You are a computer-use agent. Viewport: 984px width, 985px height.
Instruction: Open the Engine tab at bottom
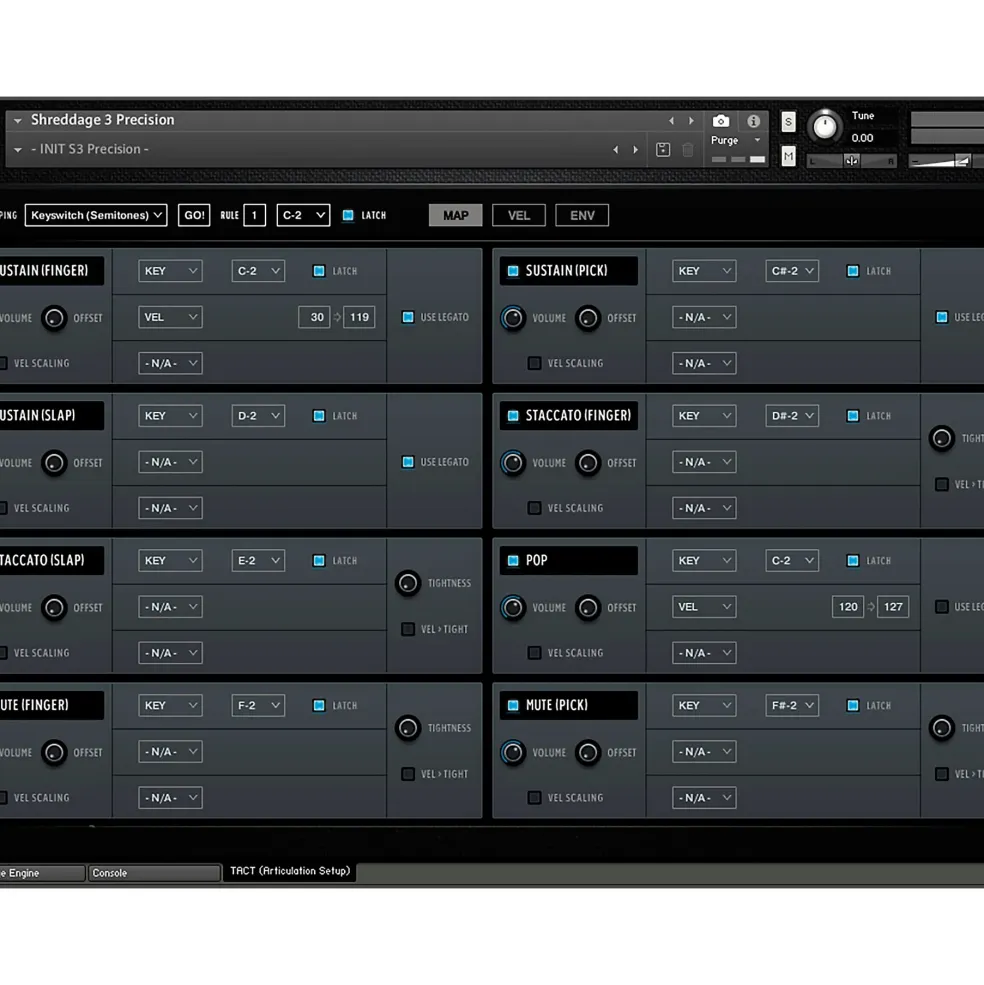[41, 873]
